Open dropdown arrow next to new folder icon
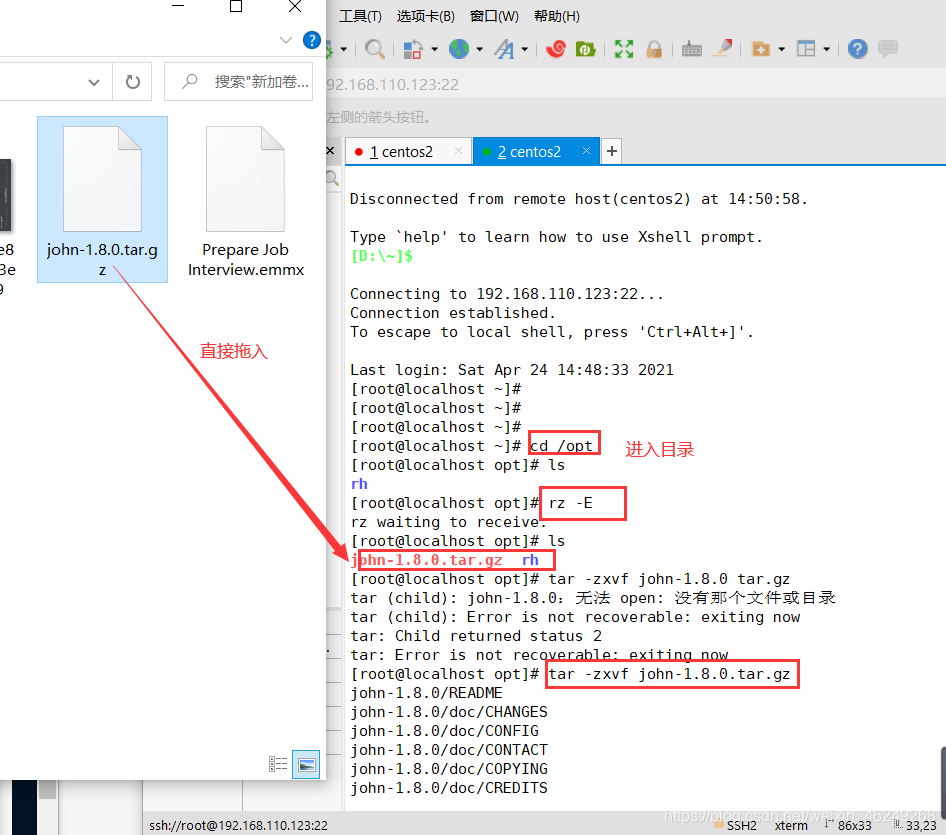Screen dimensions: 946x835 click(x=781, y=49)
